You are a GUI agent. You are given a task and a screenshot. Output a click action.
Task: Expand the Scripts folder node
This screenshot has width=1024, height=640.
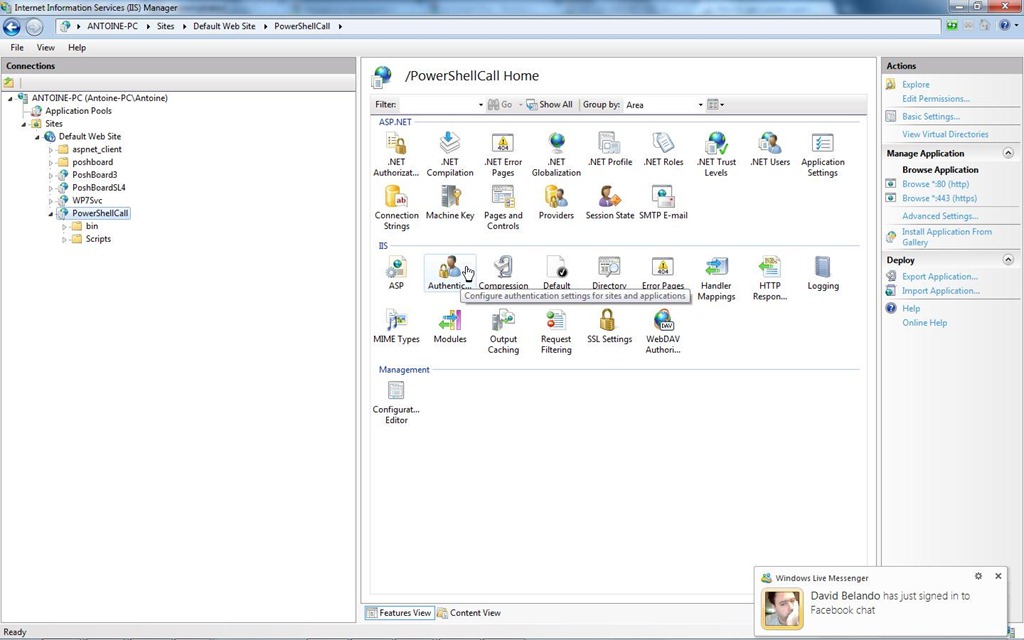pyautogui.click(x=64, y=240)
